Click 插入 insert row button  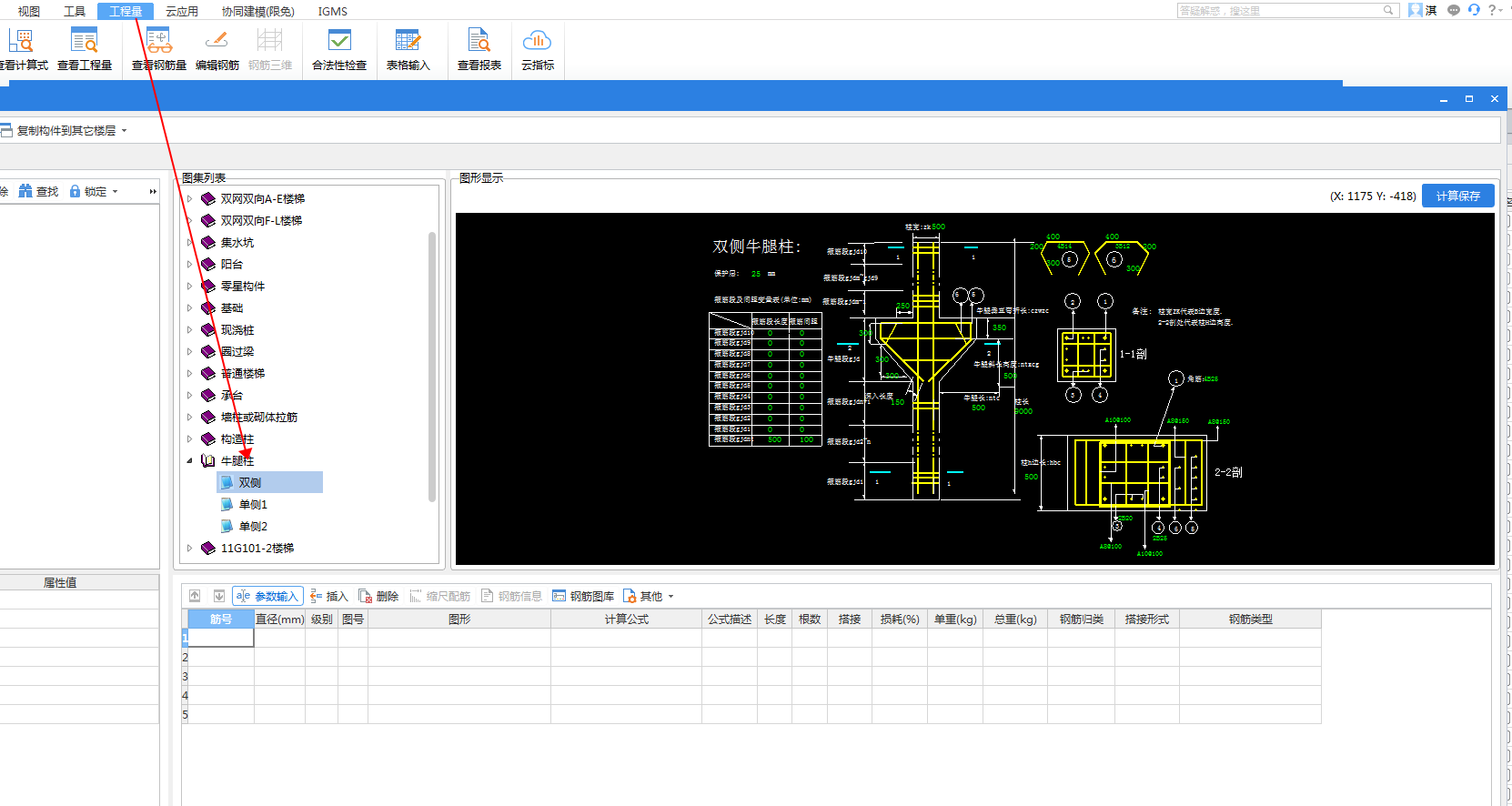click(329, 596)
